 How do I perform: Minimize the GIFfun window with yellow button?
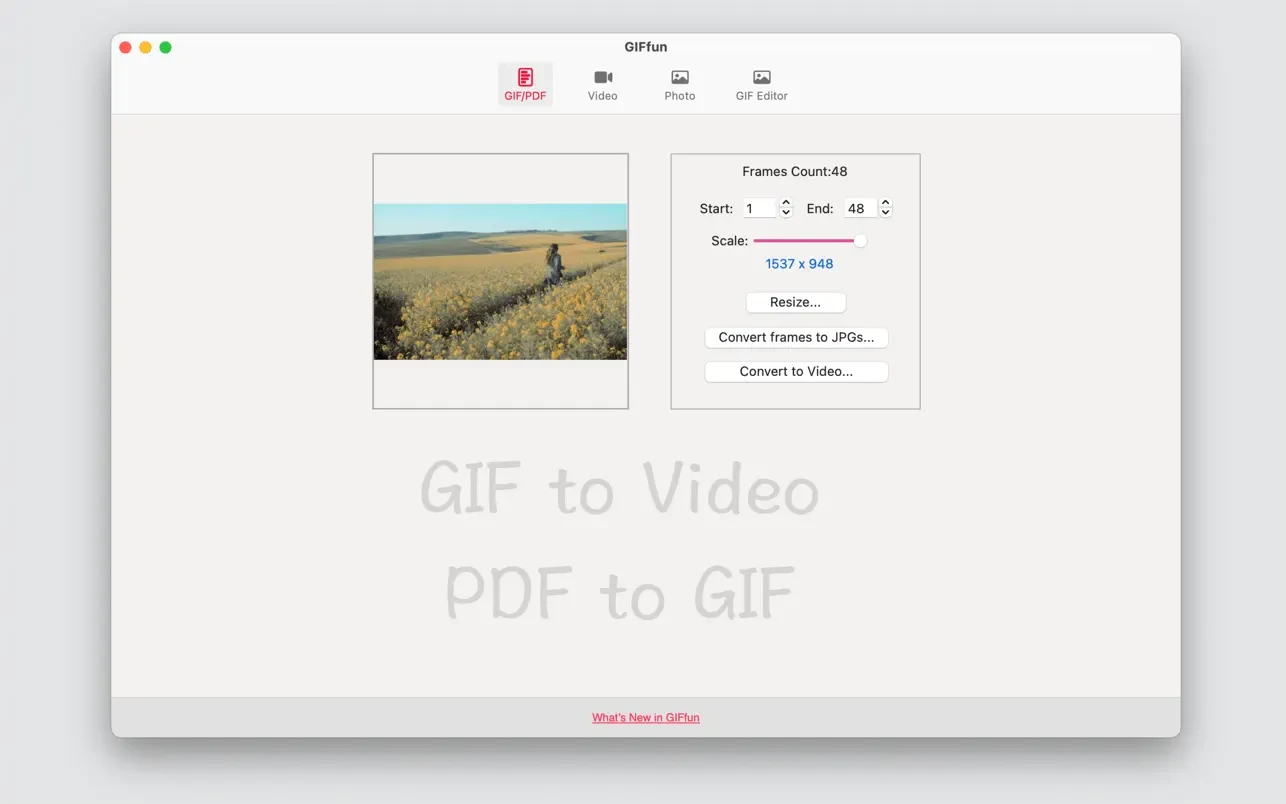click(145, 47)
